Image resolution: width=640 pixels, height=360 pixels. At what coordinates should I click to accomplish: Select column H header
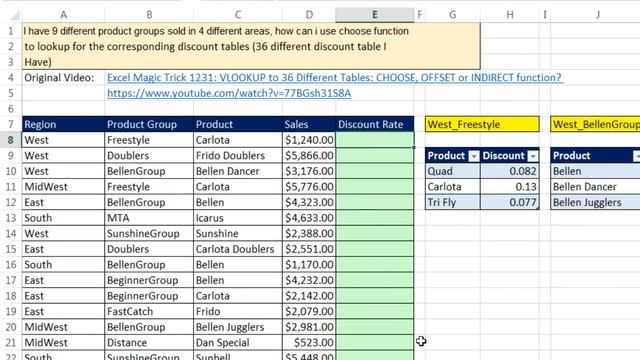510,15
